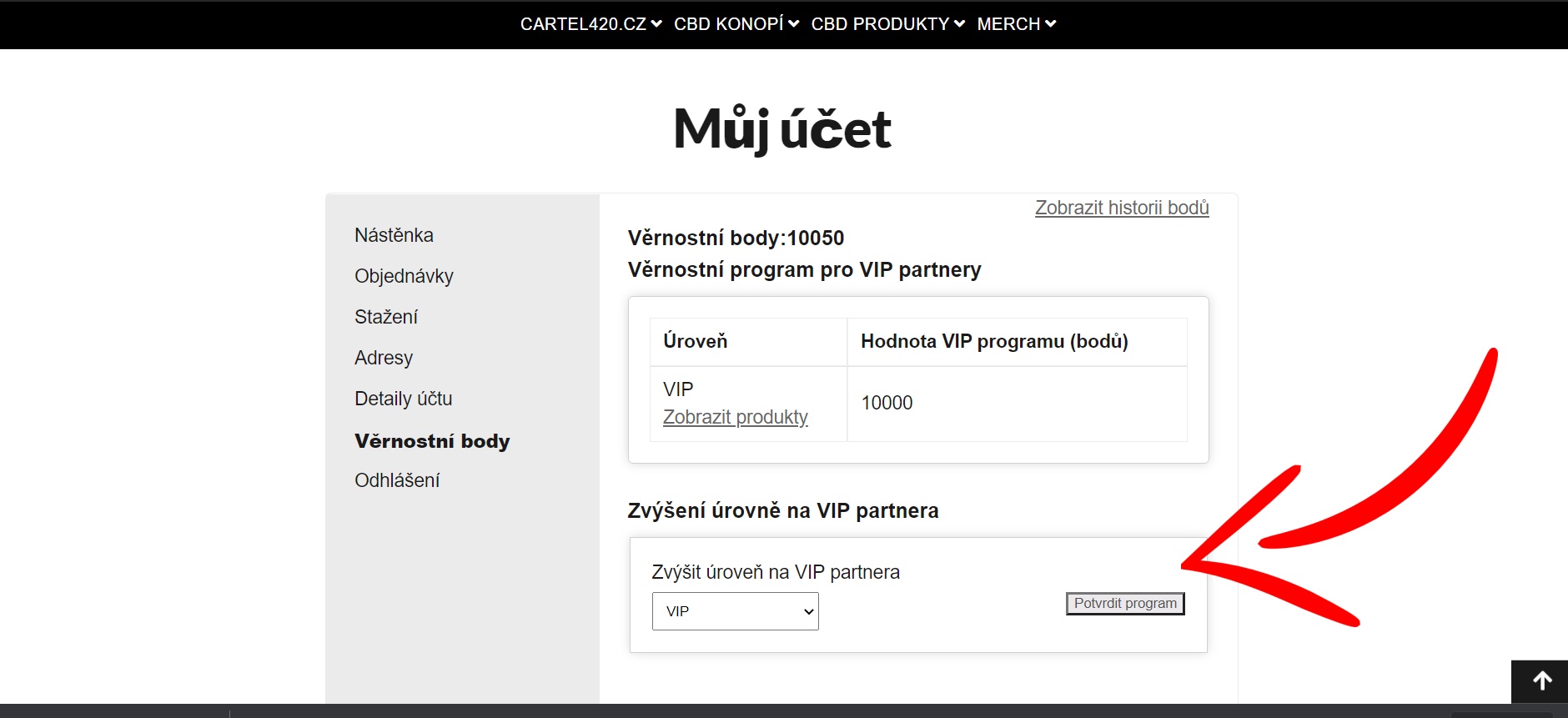The height and width of the screenshot is (718, 1568).
Task: Expand the CARTEL420.CZ menu chevron
Action: 656,24
